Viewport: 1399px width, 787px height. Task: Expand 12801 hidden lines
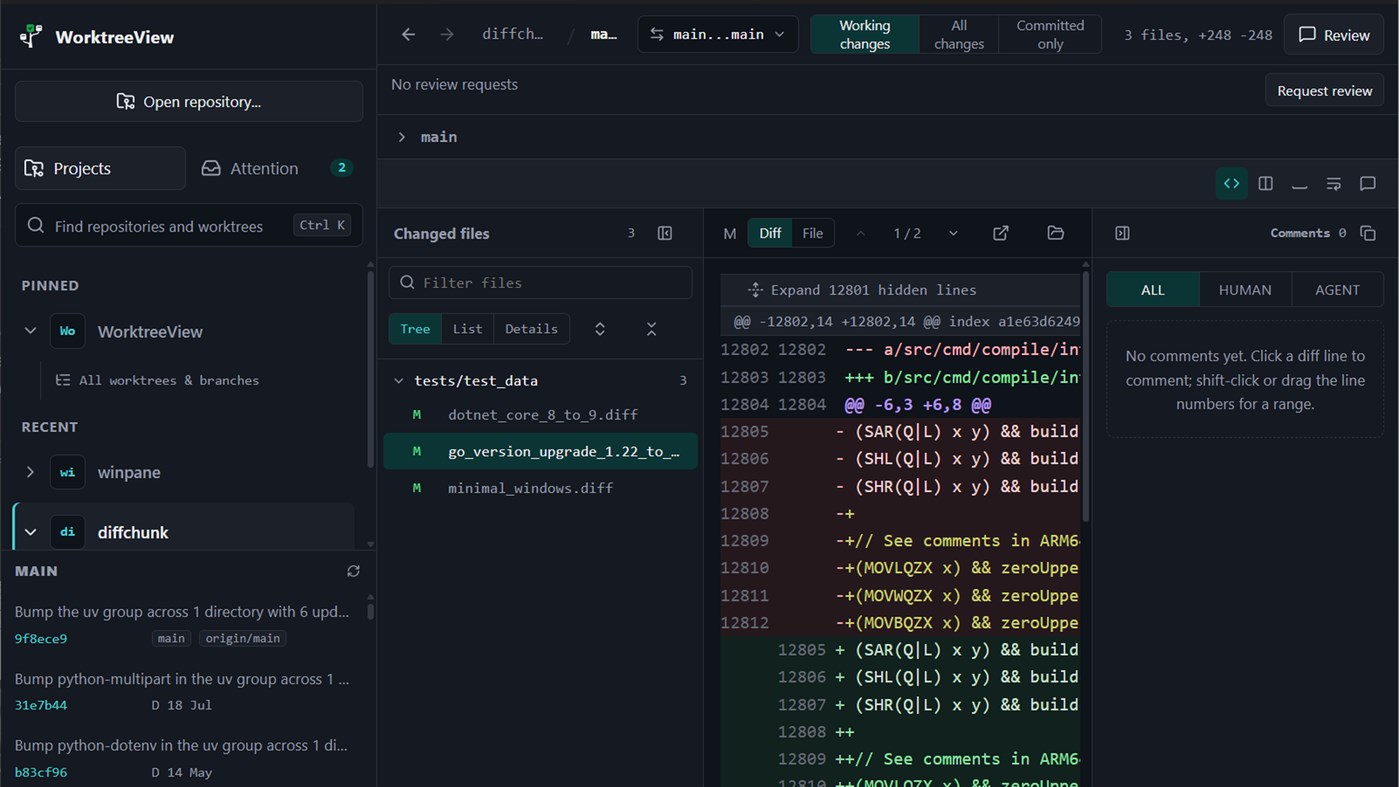pos(900,290)
